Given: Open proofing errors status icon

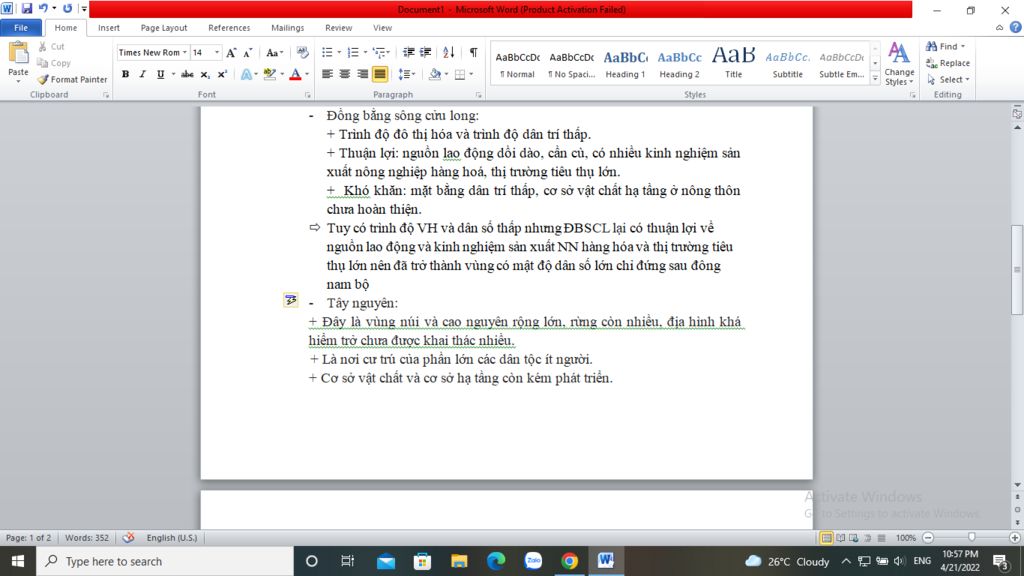Looking at the screenshot, I should [x=129, y=537].
